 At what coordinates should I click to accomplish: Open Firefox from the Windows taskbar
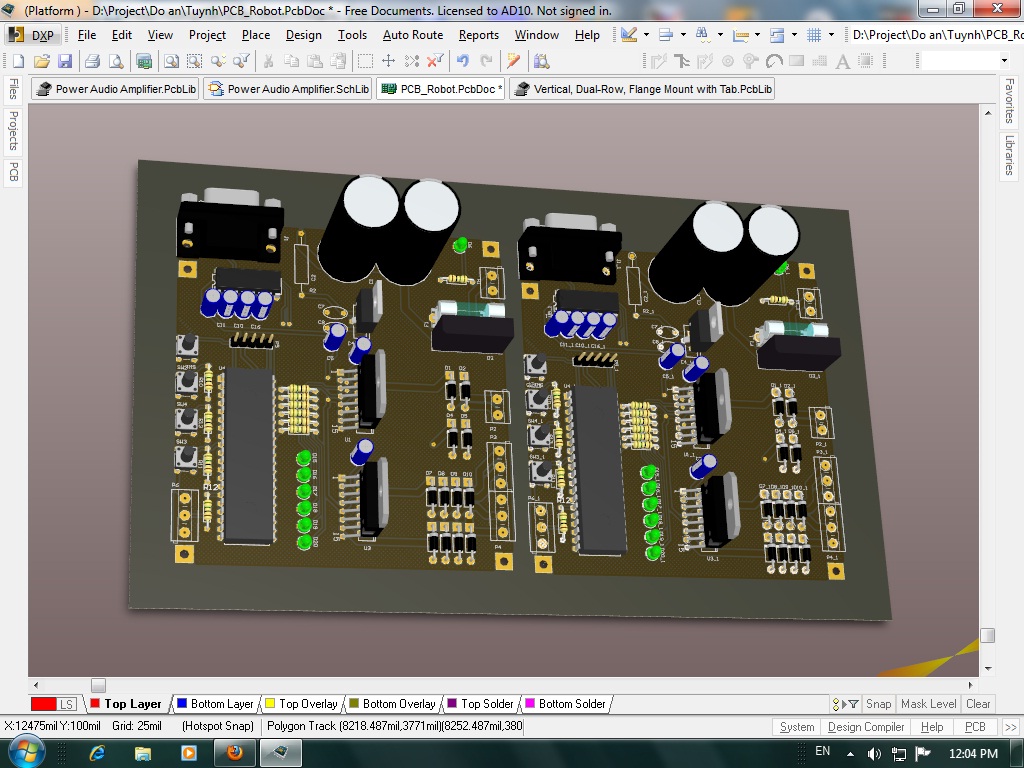coord(234,752)
